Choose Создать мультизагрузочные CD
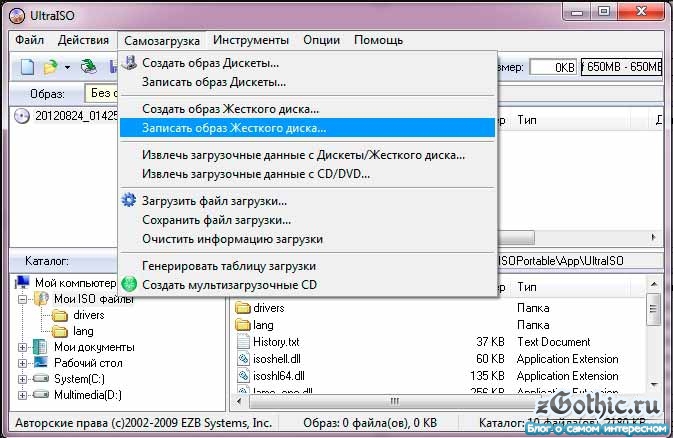Image resolution: width=673 pixels, height=438 pixels. [x=307, y=285]
